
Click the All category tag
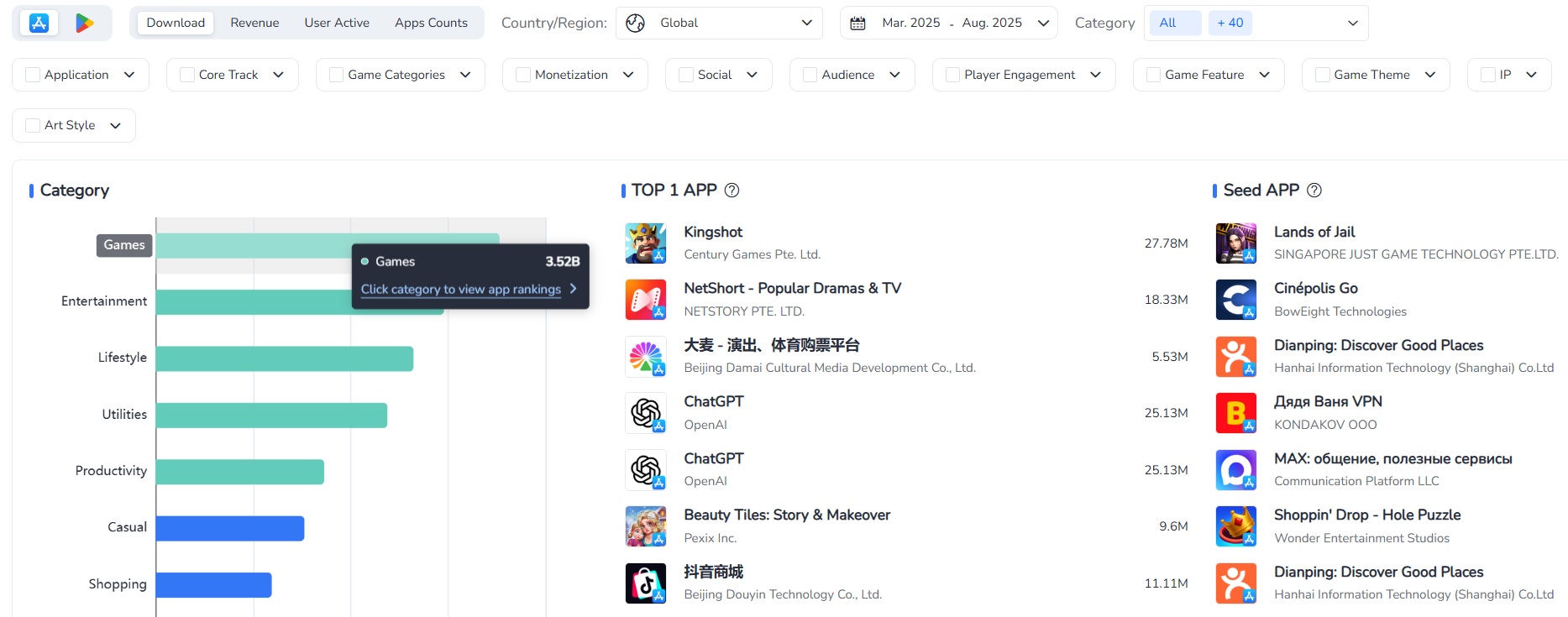pos(1175,23)
